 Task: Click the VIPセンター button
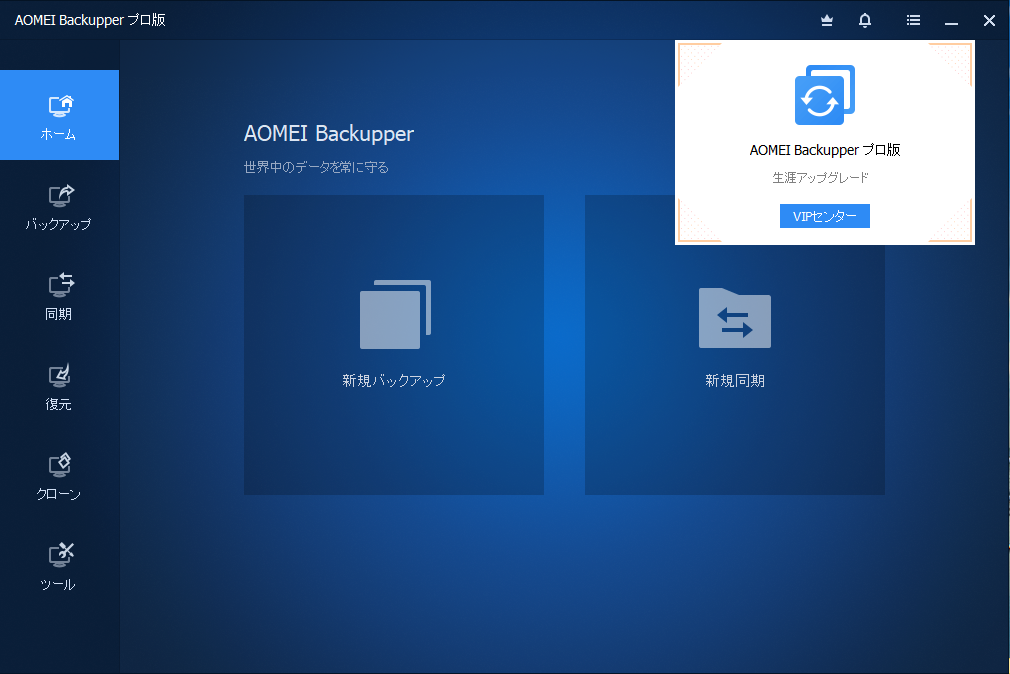824,216
